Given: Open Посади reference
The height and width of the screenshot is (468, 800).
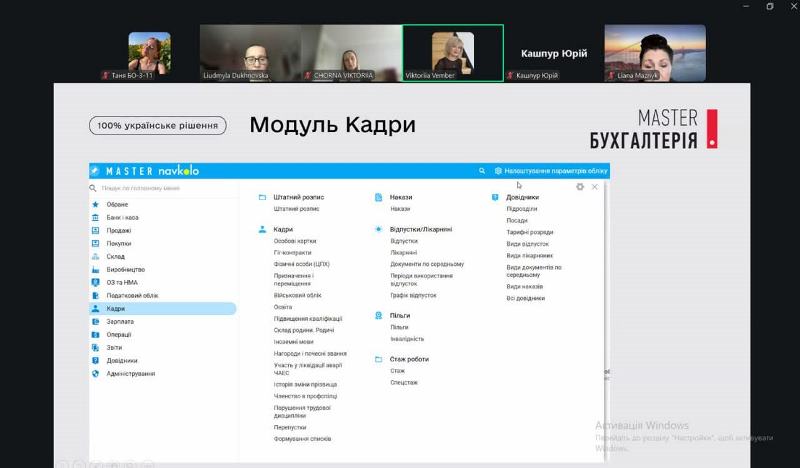Looking at the screenshot, I should [x=517, y=220].
